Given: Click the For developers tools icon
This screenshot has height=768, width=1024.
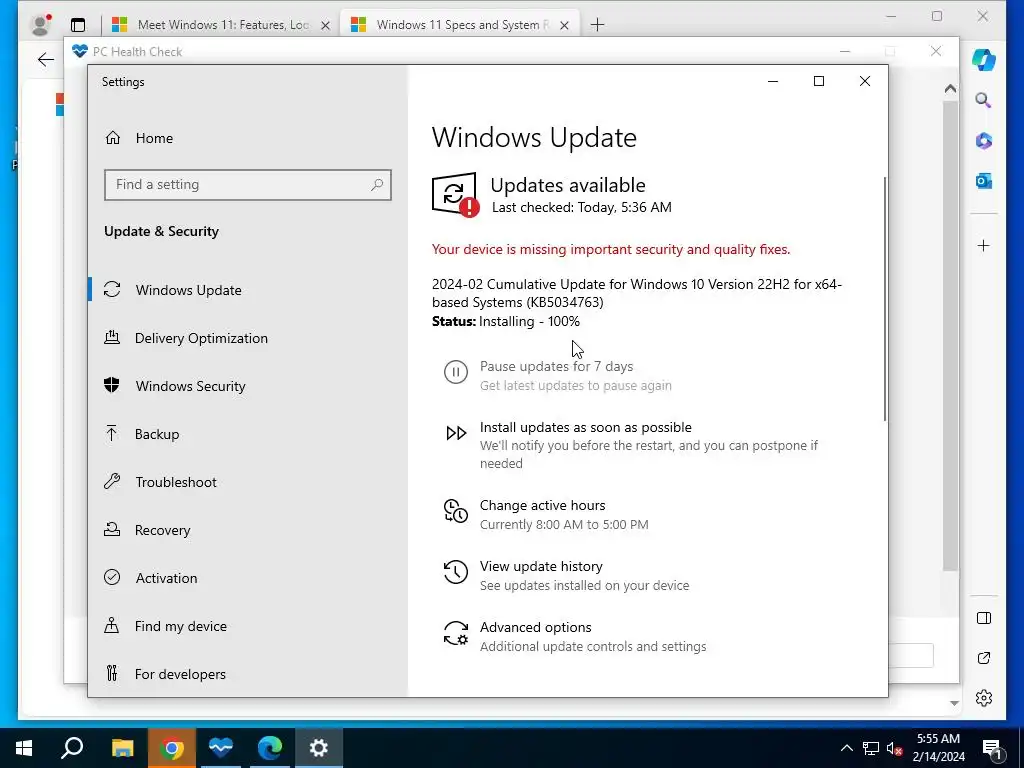Looking at the screenshot, I should click(x=112, y=673).
